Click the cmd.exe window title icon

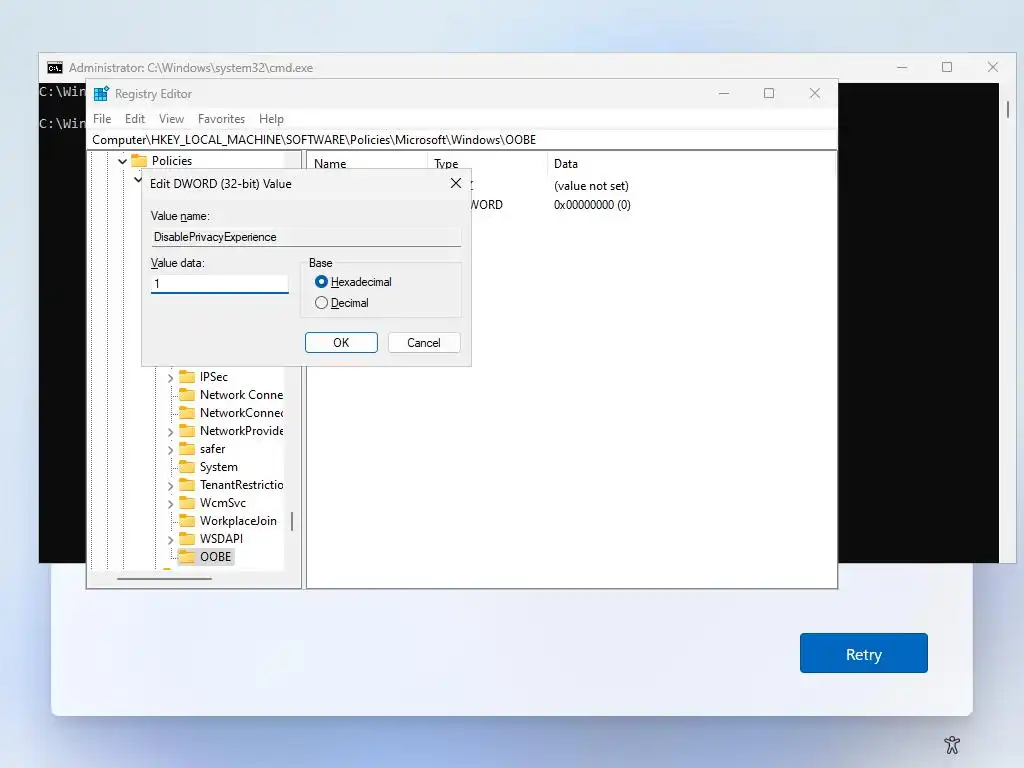pyautogui.click(x=55, y=68)
